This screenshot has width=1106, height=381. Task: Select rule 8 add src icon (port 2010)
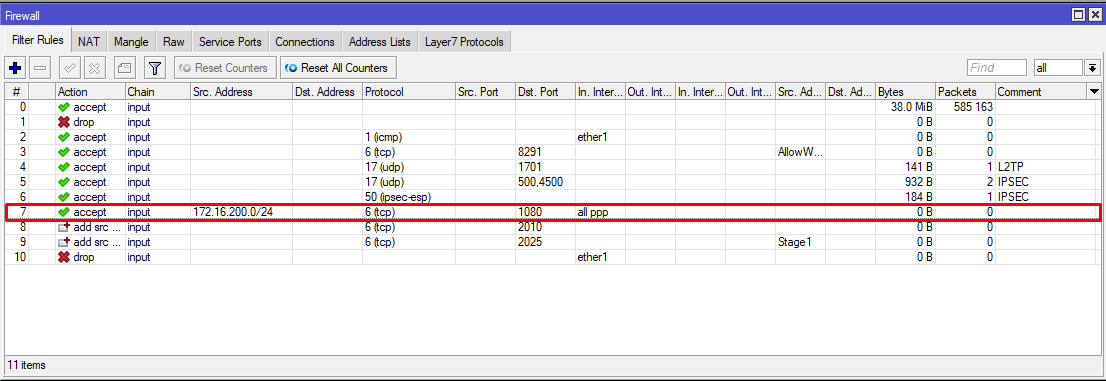tap(64, 227)
